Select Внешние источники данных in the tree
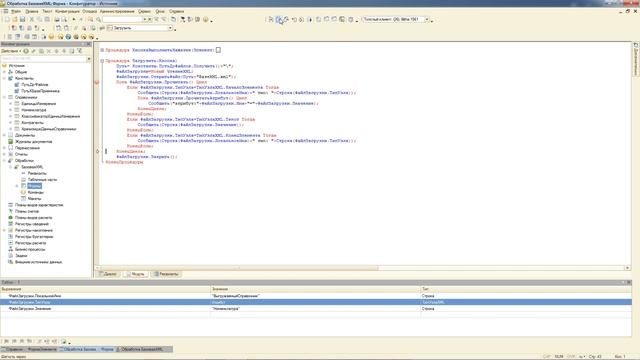The height and width of the screenshot is (360, 640). pyautogui.click(x=38, y=262)
